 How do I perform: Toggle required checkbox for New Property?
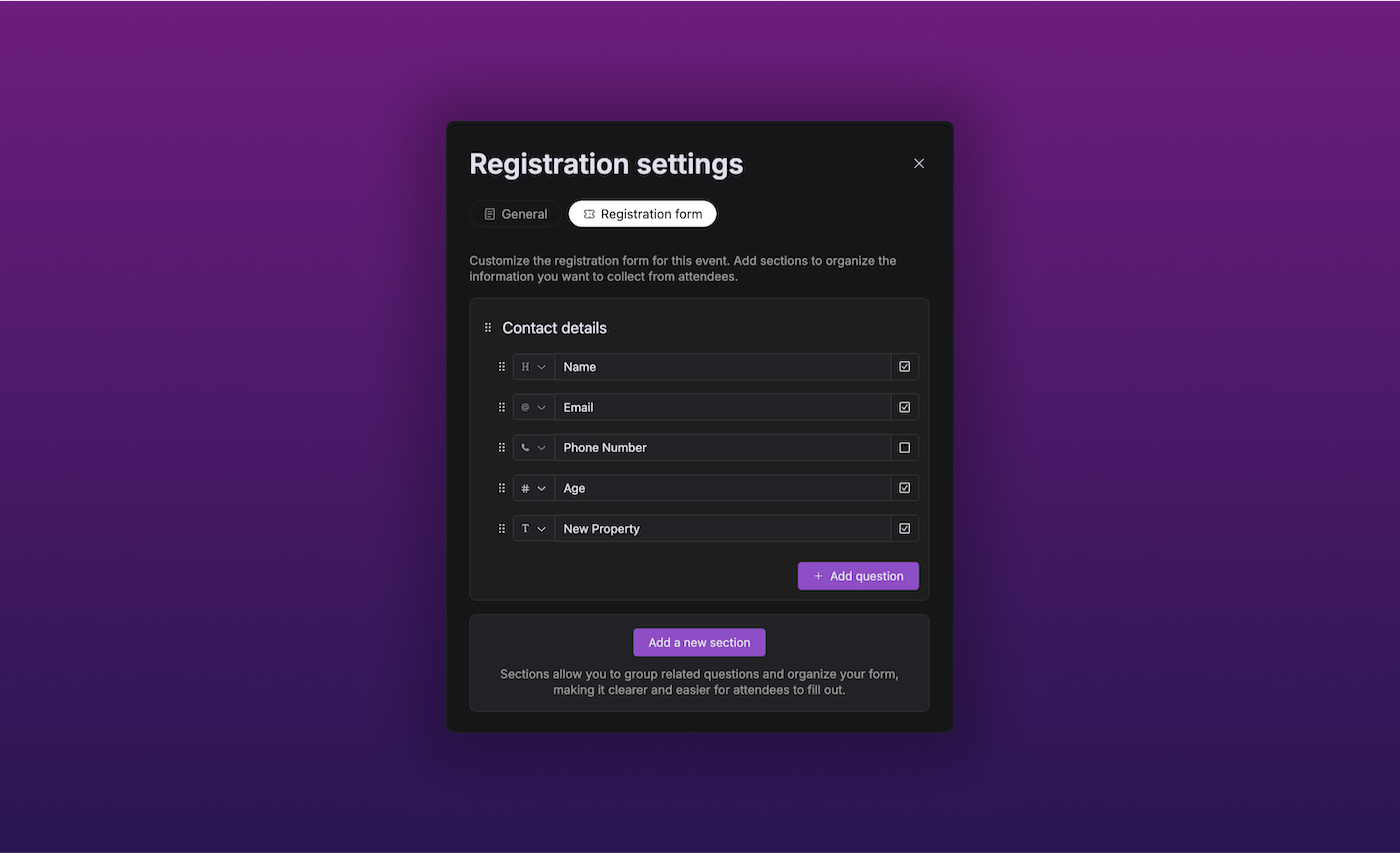(x=904, y=529)
